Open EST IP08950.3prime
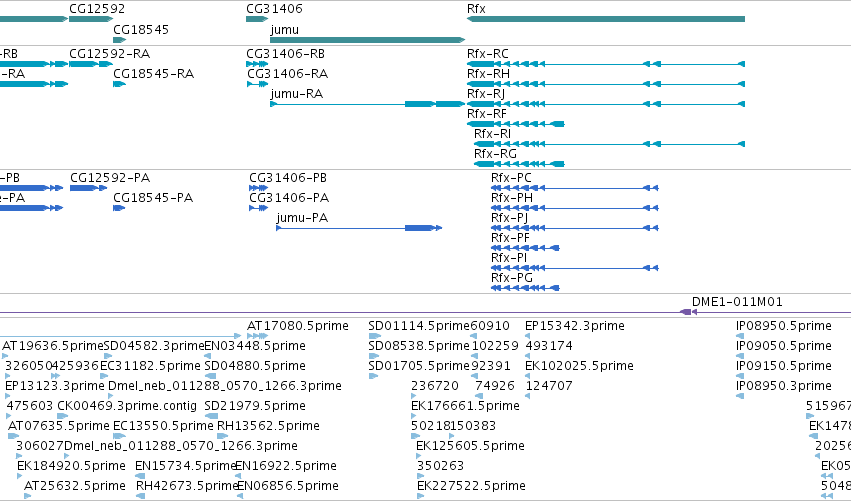This screenshot has height=501, width=851. coord(784,386)
